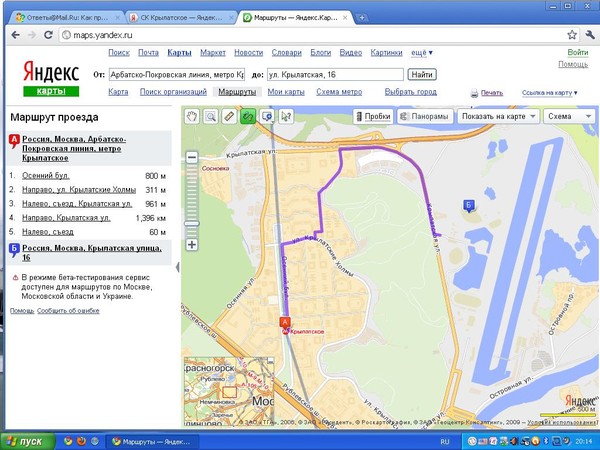Click the Яндекс карты logo
The image size is (600, 450).
[x=51, y=78]
